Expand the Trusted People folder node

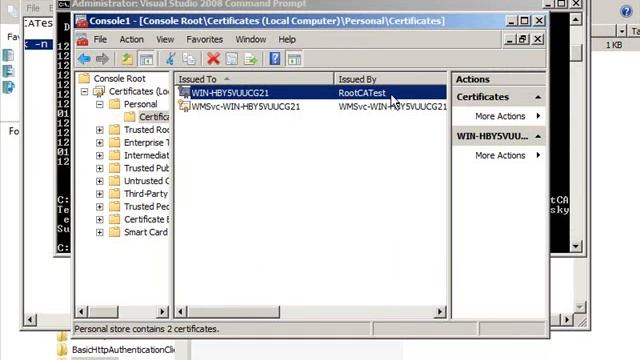click(100, 207)
